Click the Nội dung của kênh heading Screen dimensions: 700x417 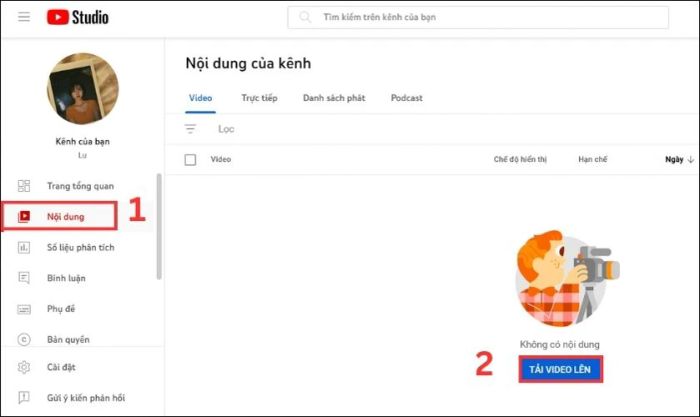(248, 63)
